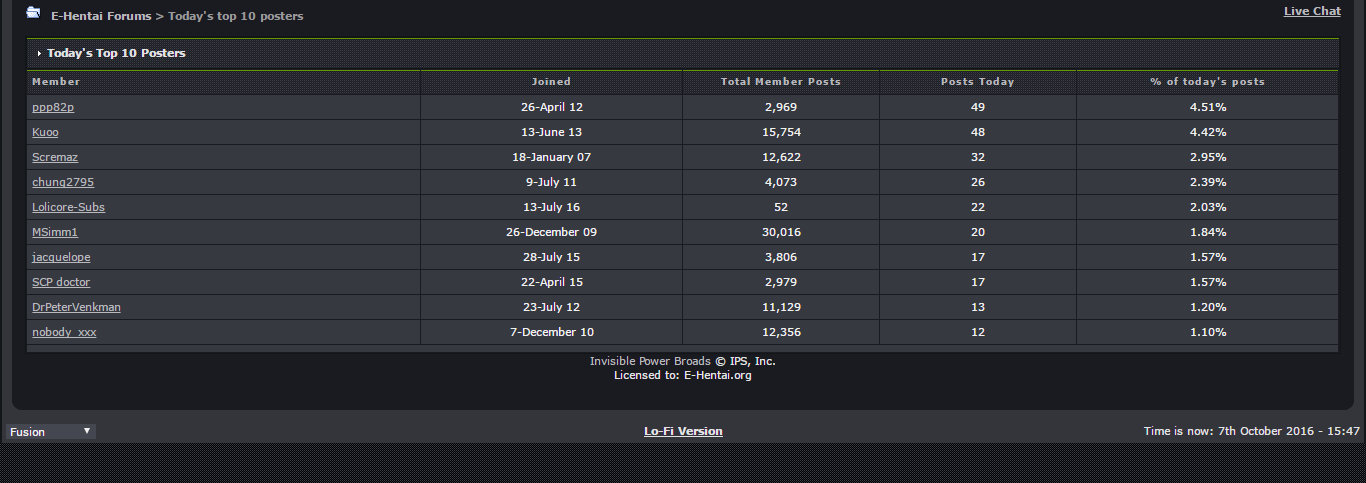The height and width of the screenshot is (483, 1366).
Task: Click the arrow beside Today's Top 10 Posters
Action: coord(39,54)
